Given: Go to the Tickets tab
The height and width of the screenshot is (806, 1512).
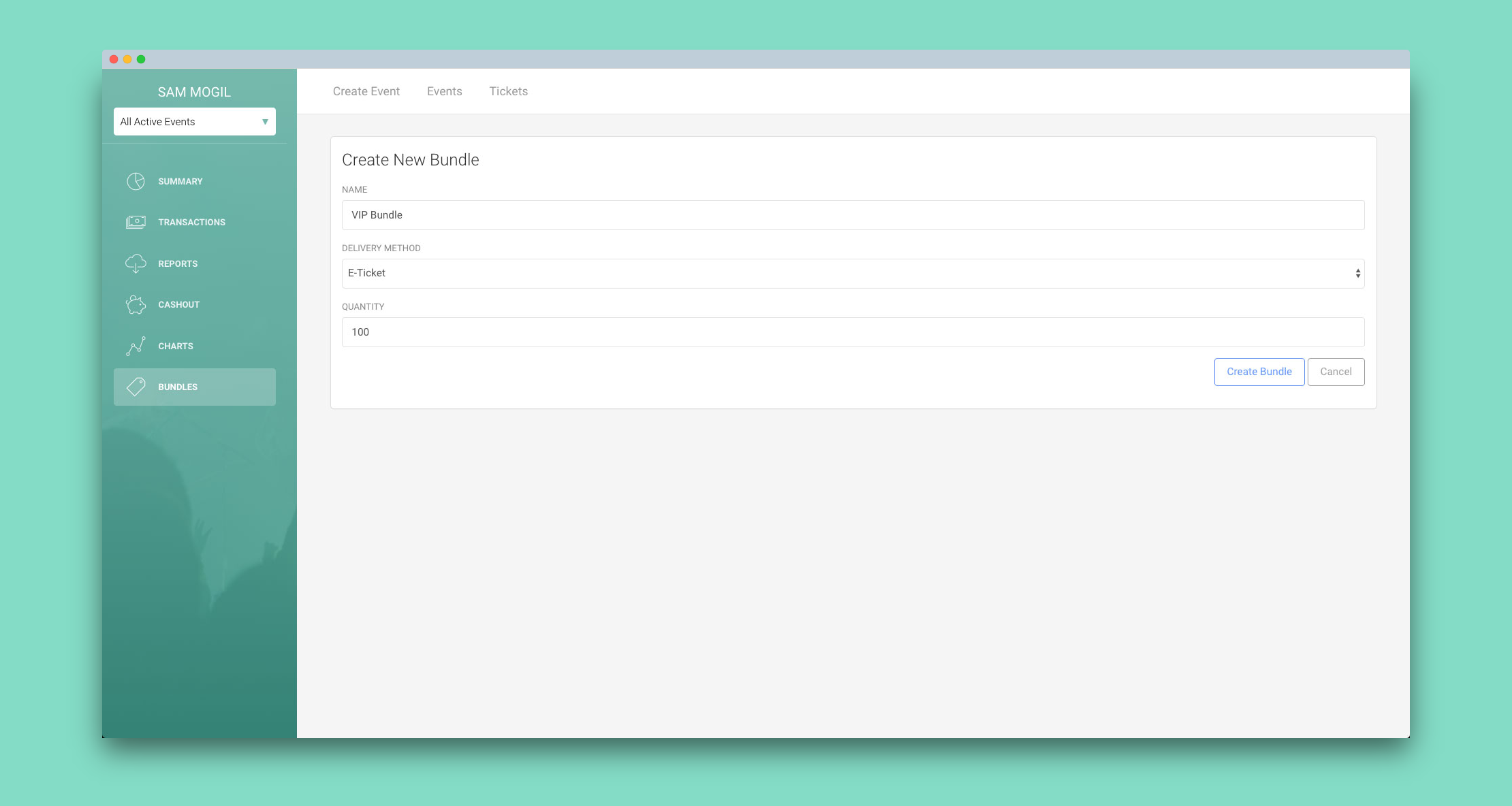Looking at the screenshot, I should [508, 91].
